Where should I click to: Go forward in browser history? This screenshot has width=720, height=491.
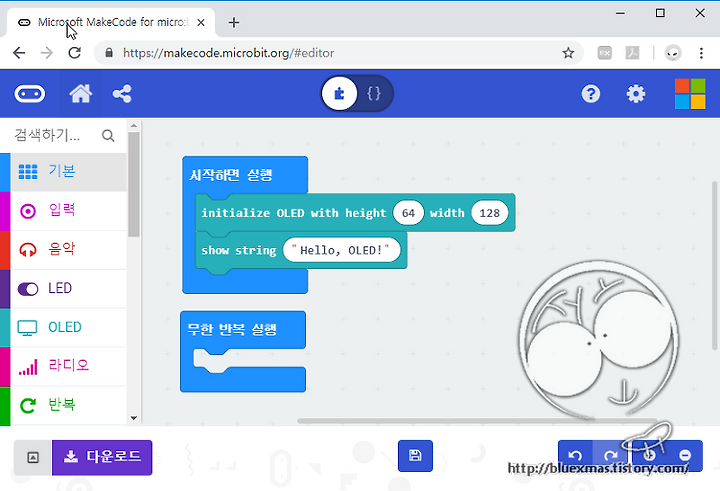pos(47,53)
